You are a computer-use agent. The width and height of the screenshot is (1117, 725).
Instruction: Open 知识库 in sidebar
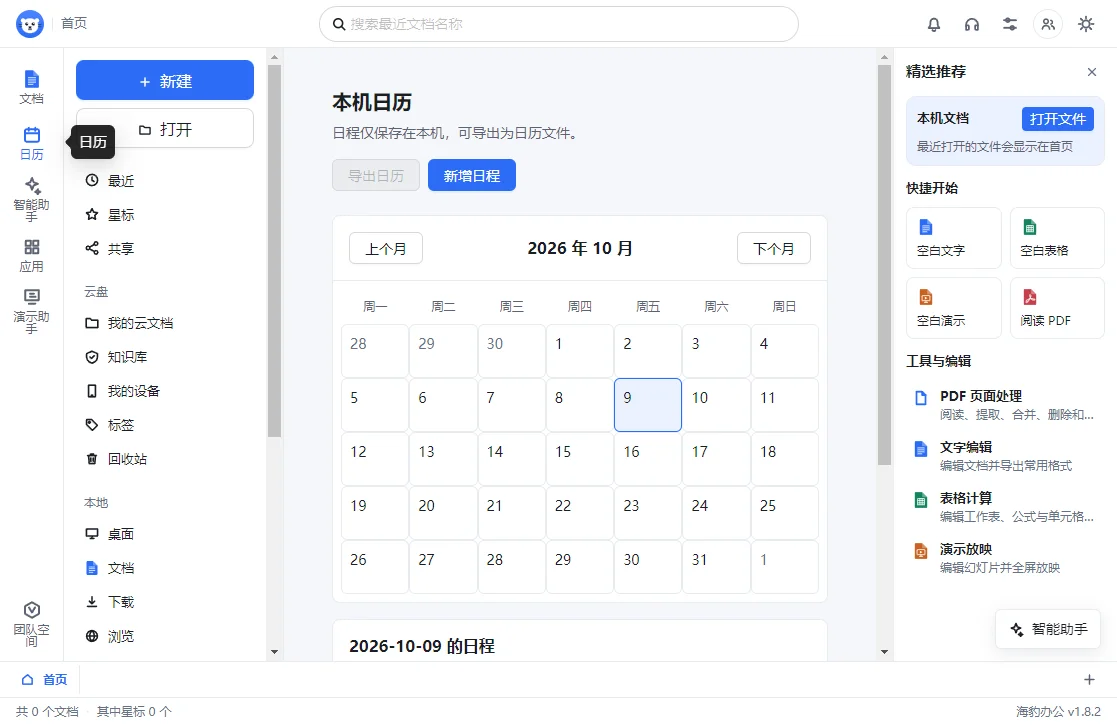point(167,357)
